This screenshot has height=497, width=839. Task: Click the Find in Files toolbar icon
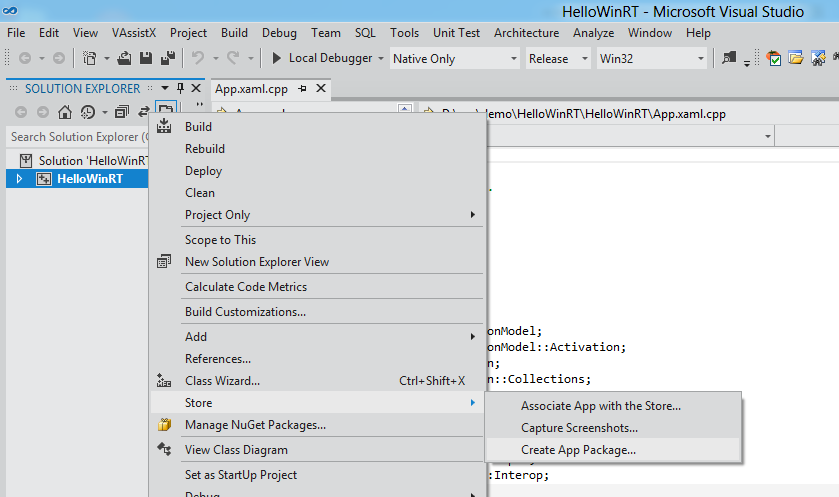click(729, 58)
